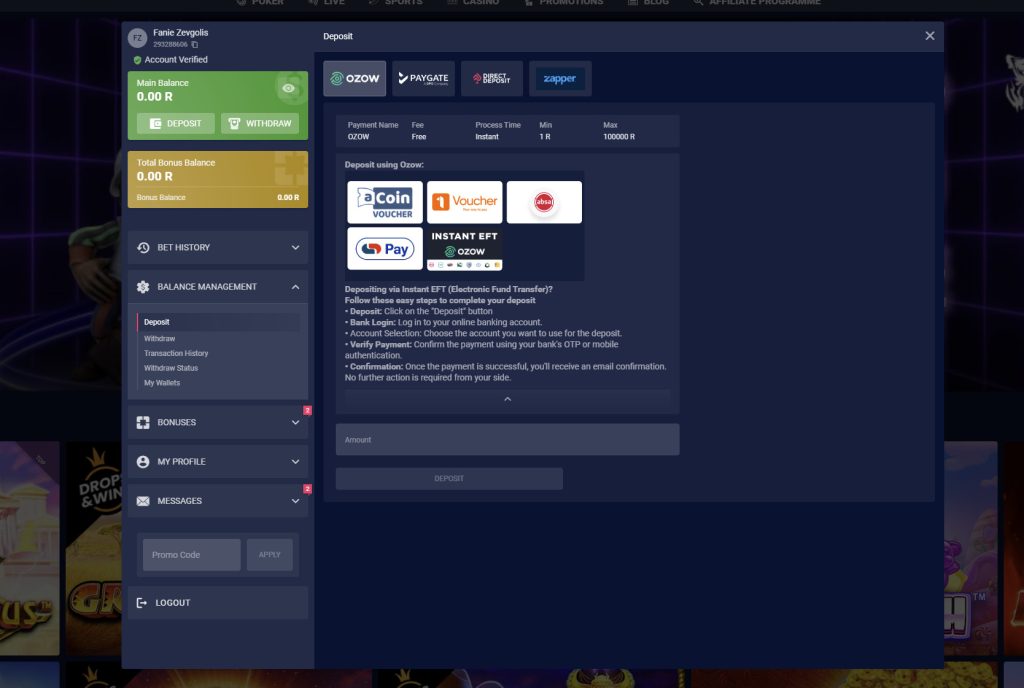Expand the My Profile section
The image size is (1024, 688).
click(217, 461)
